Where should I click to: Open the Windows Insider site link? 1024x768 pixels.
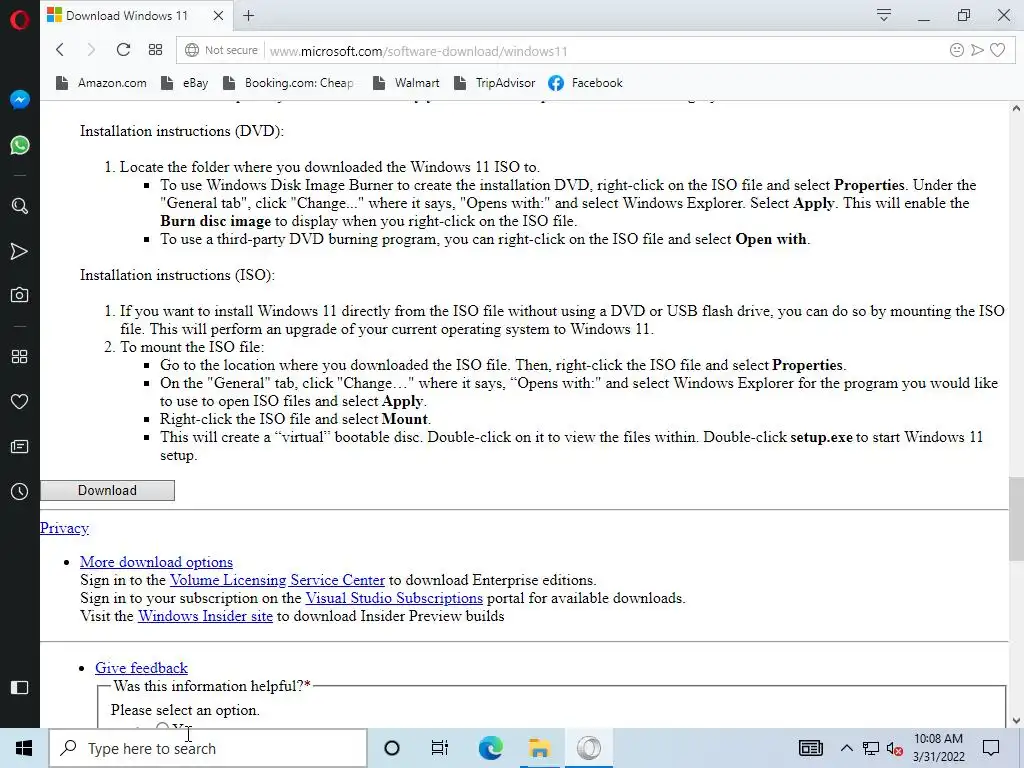205,616
